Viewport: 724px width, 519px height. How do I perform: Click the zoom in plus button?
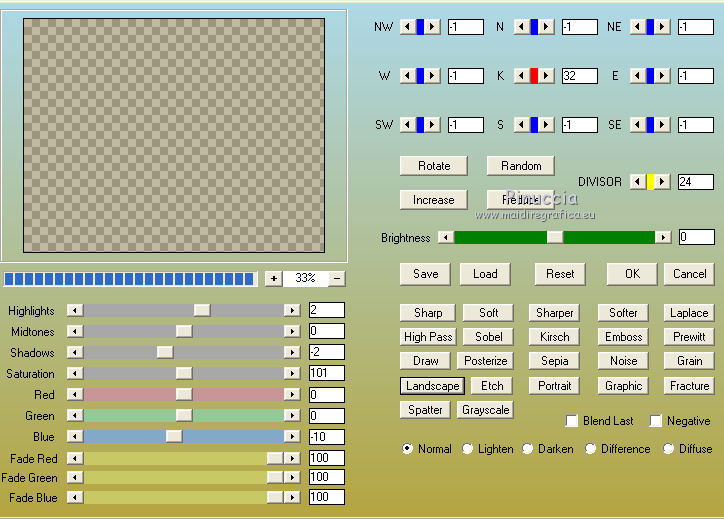click(274, 278)
